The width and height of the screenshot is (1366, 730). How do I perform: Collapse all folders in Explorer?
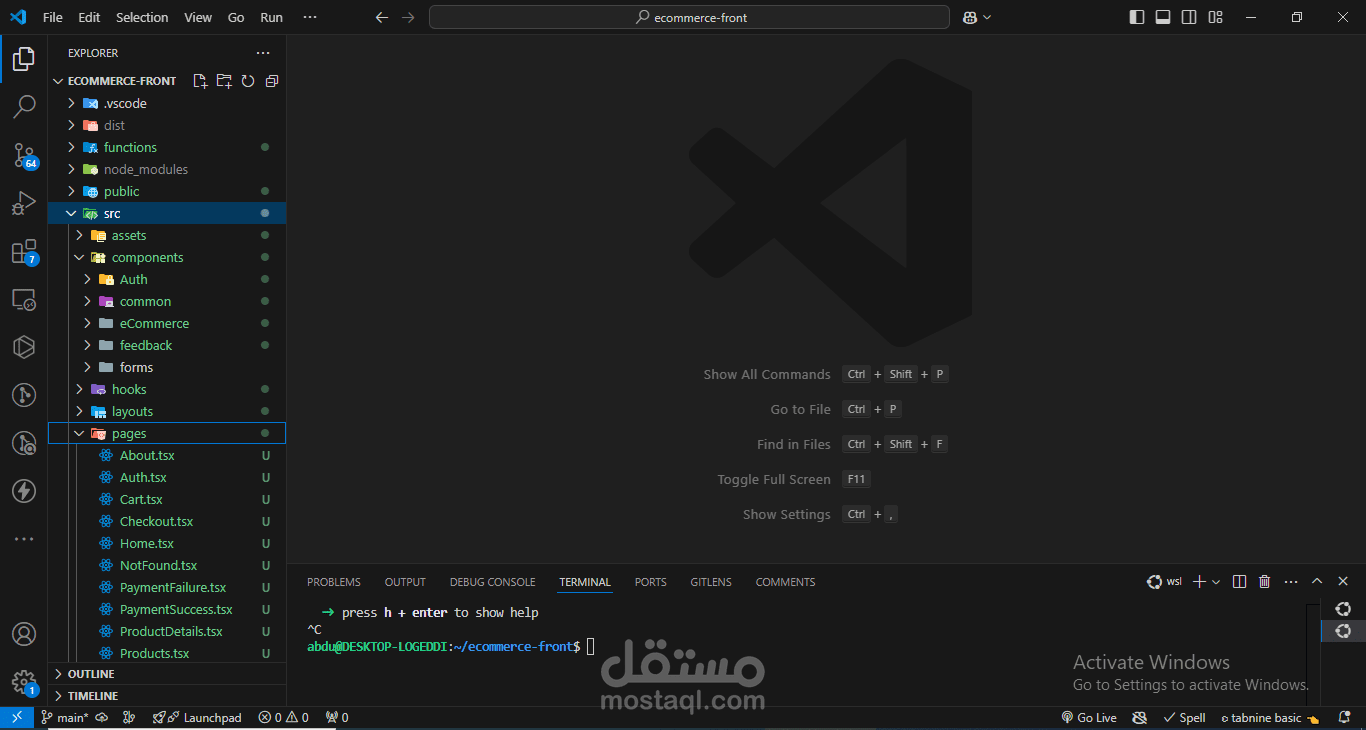click(272, 81)
